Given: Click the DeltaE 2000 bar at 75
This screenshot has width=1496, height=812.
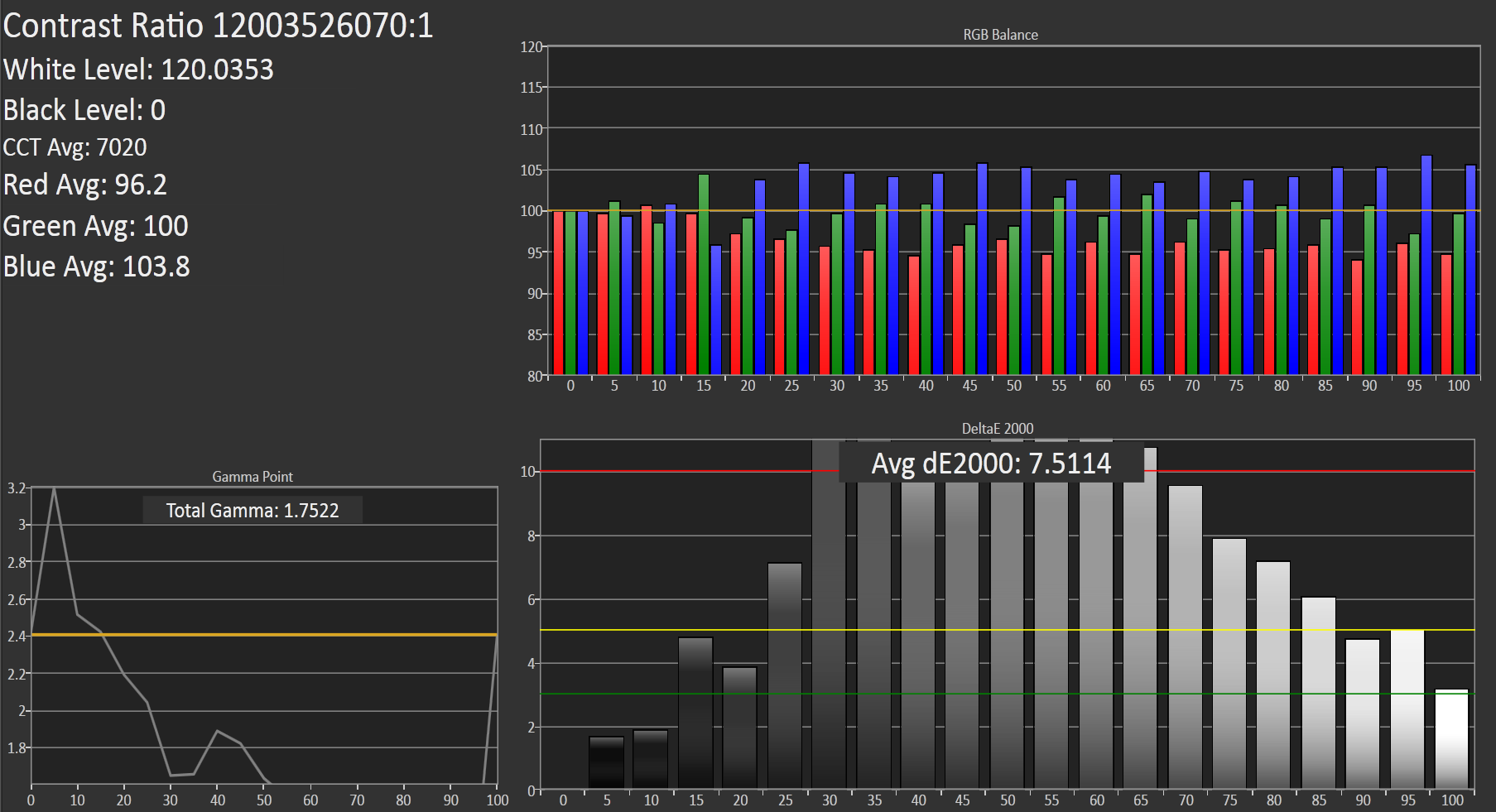Looking at the screenshot, I should point(1229,664).
